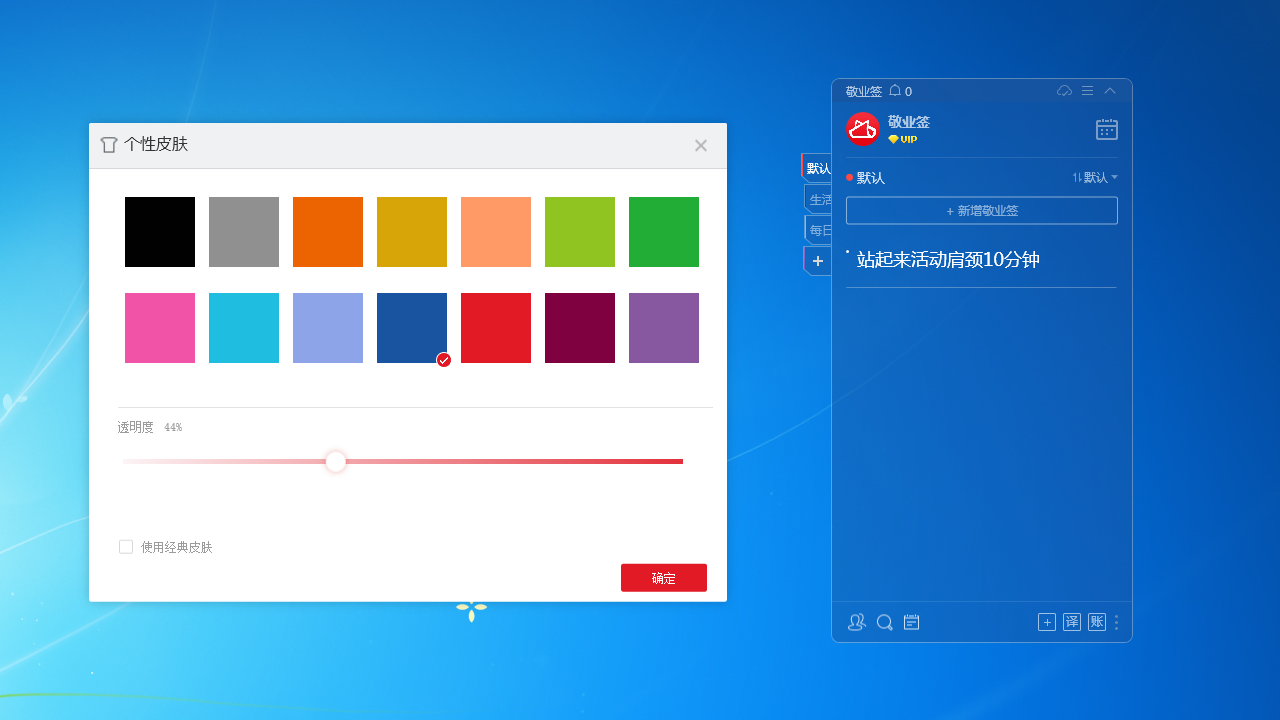Click the cloud sync icon in title bar

coord(1064,90)
